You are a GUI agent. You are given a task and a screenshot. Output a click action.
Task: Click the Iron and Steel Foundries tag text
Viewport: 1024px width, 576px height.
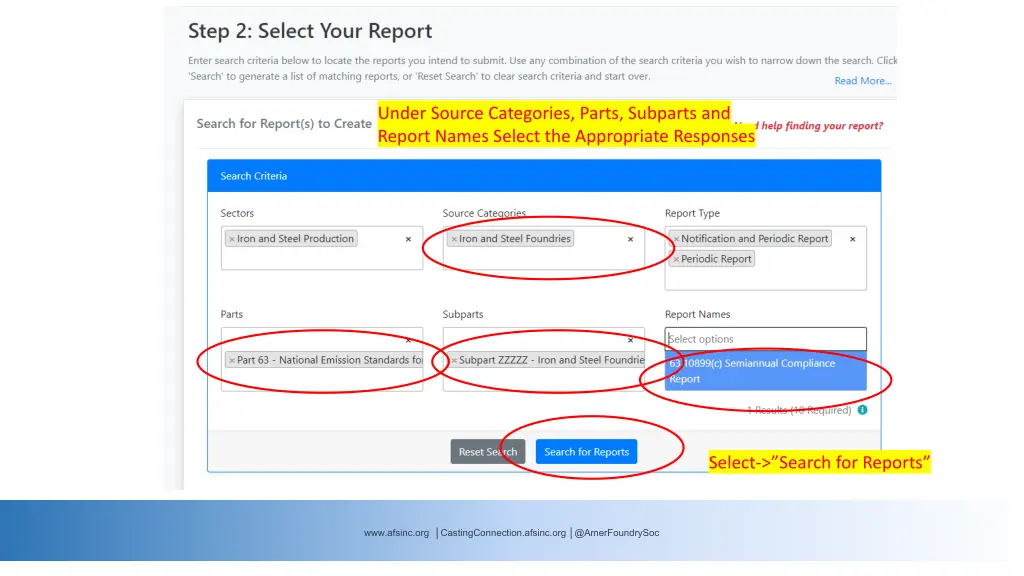point(515,239)
